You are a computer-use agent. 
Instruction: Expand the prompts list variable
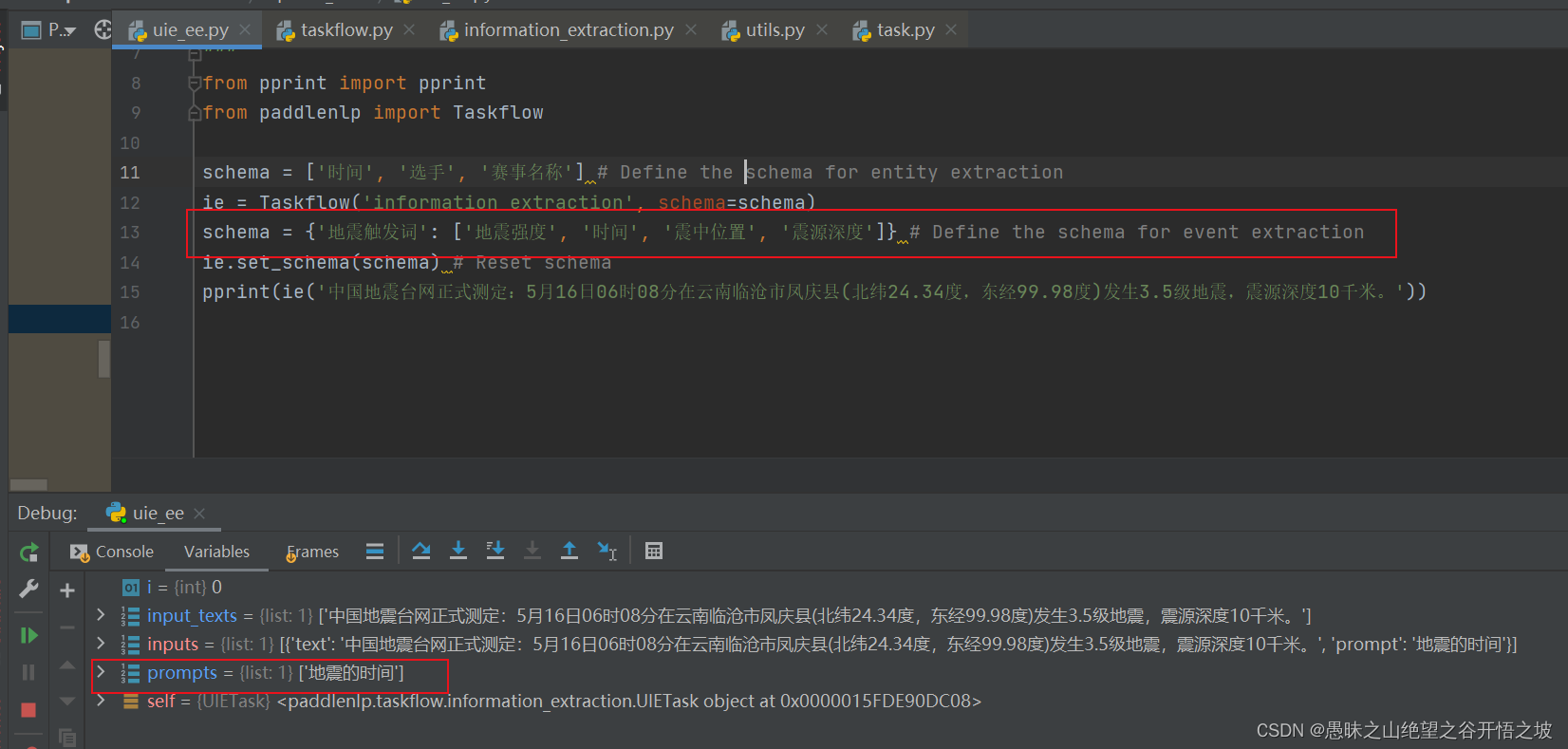[x=101, y=672]
